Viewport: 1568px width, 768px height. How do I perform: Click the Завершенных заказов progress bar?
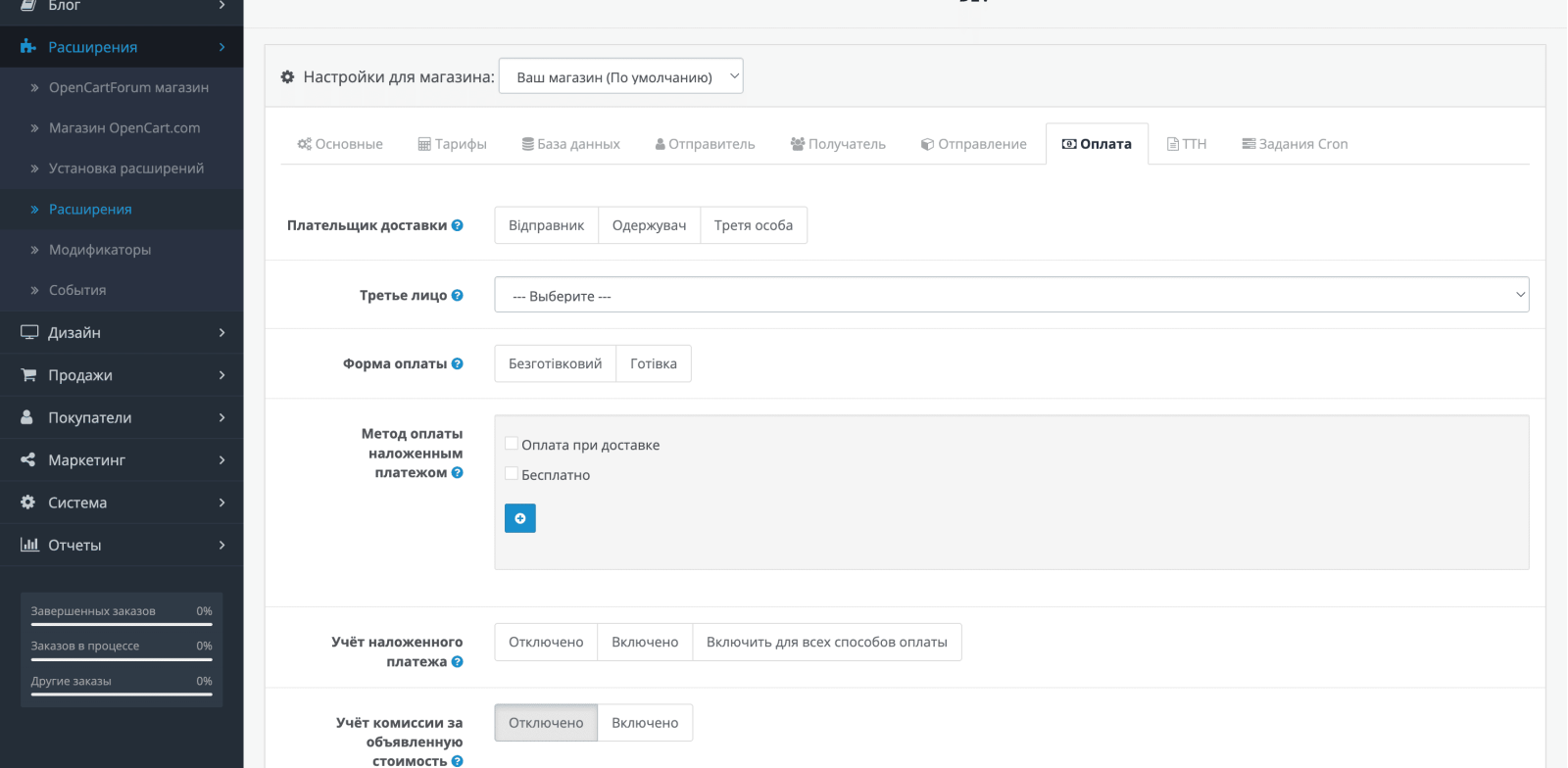[x=122, y=624]
